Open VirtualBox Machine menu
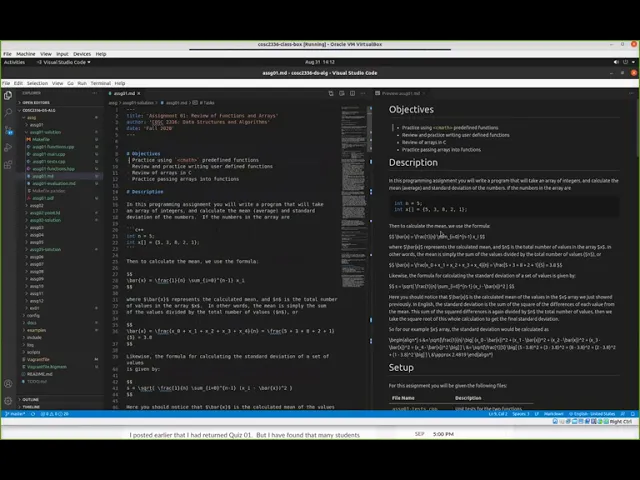 tap(26, 54)
